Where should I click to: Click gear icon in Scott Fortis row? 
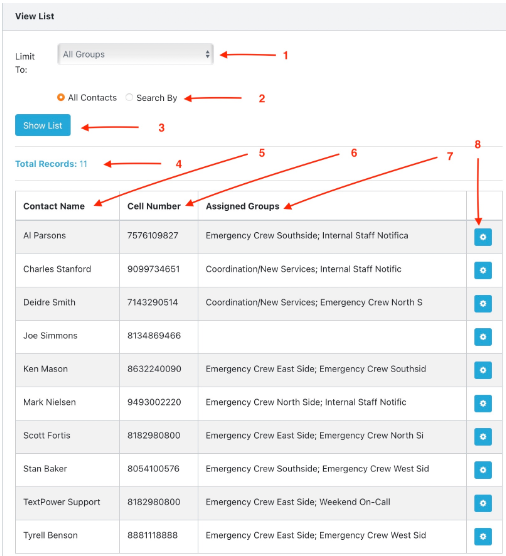coord(483,437)
